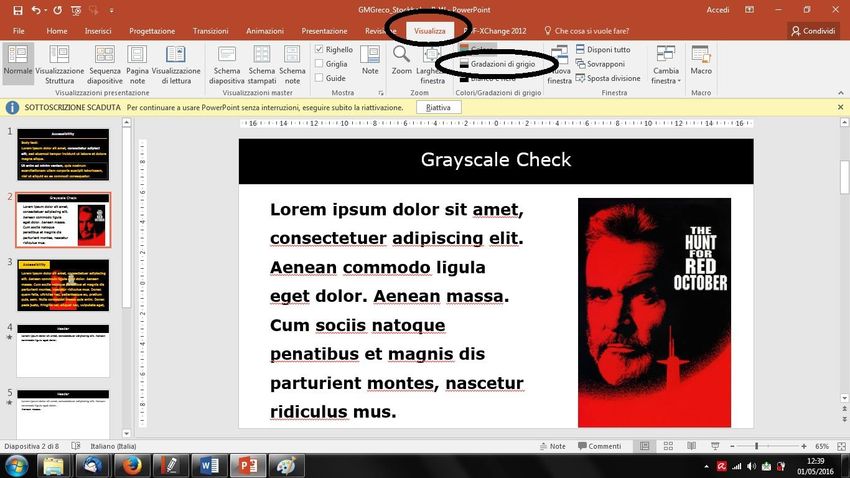This screenshot has height=478, width=850.
Task: Click zoom out minus button
Action: 732,446
